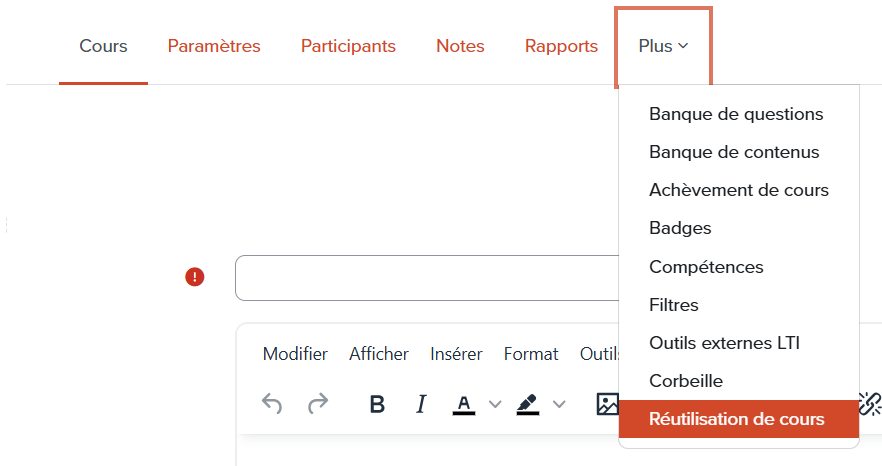Image resolution: width=882 pixels, height=466 pixels.
Task: Click the insert image icon
Action: pyautogui.click(x=607, y=404)
